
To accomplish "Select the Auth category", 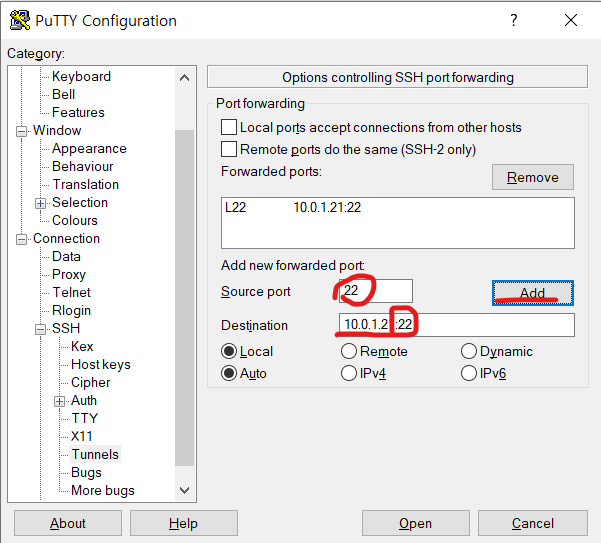I will (x=84, y=400).
